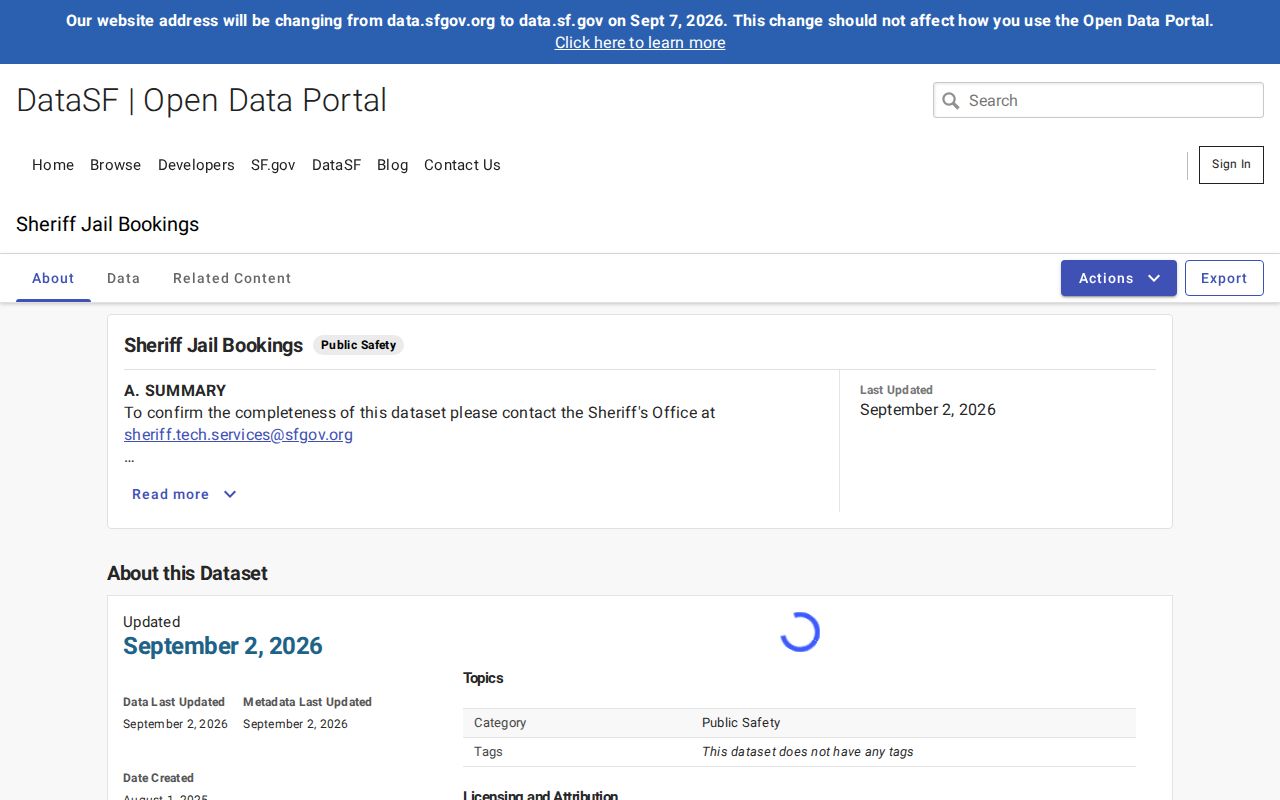This screenshot has height=800, width=1280.
Task: Click DataSF | Open Data Portal title
Action: [201, 100]
